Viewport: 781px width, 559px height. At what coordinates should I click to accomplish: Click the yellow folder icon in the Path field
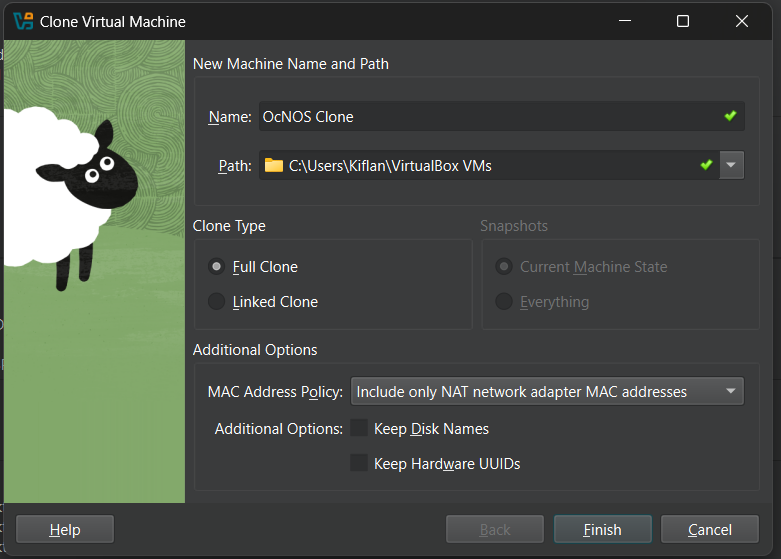(x=273, y=165)
